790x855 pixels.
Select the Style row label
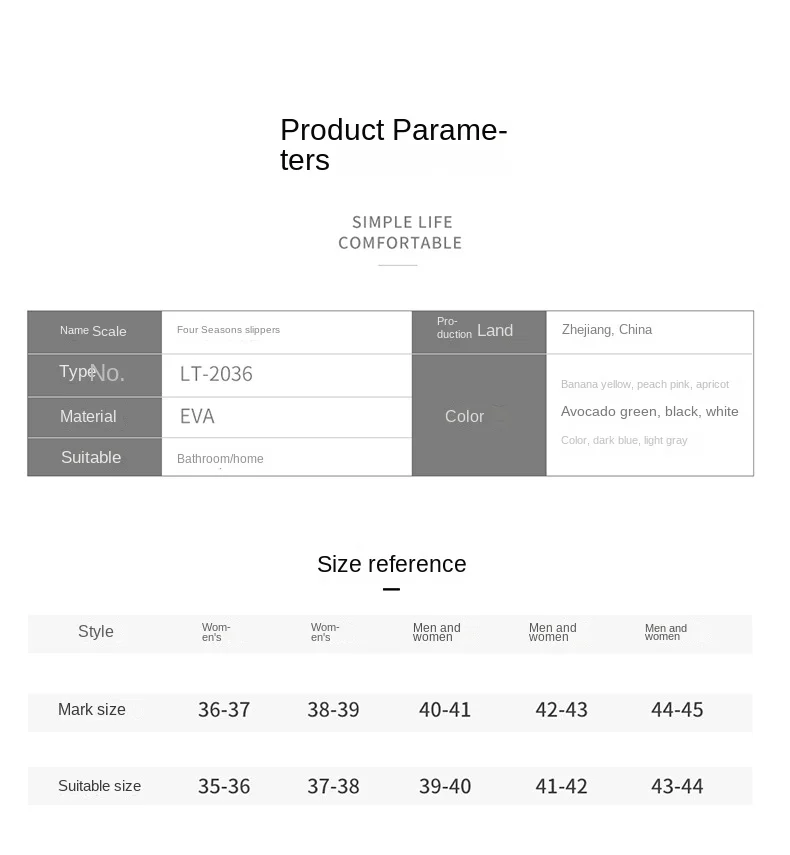(x=96, y=632)
